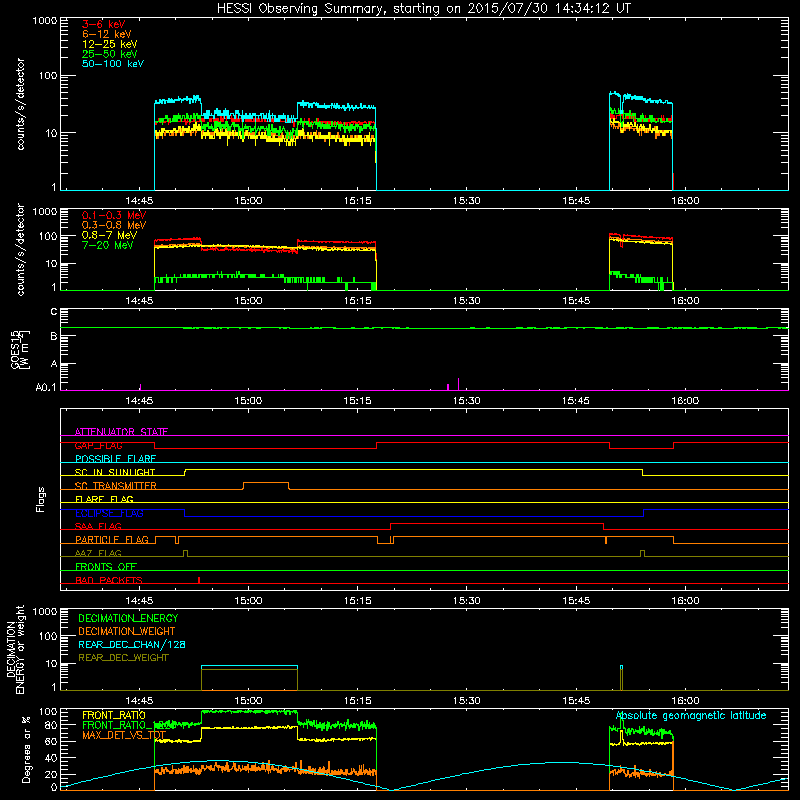Select the DECIMATION_ENERGY legend entry
800x800 pixels.
point(128,618)
